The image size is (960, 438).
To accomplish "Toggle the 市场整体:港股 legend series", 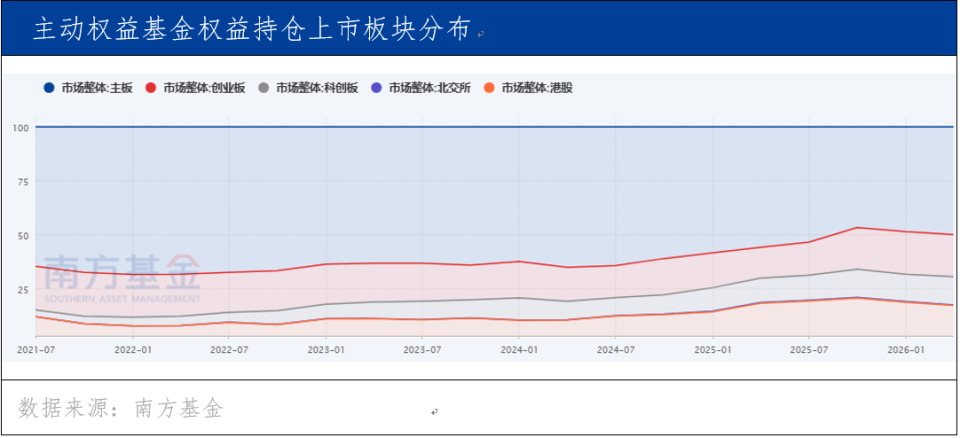I will [528, 88].
